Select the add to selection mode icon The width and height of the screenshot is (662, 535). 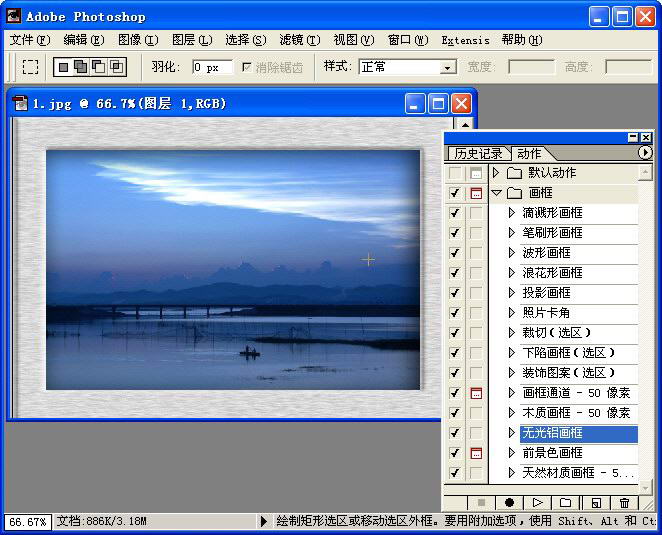tap(79, 67)
